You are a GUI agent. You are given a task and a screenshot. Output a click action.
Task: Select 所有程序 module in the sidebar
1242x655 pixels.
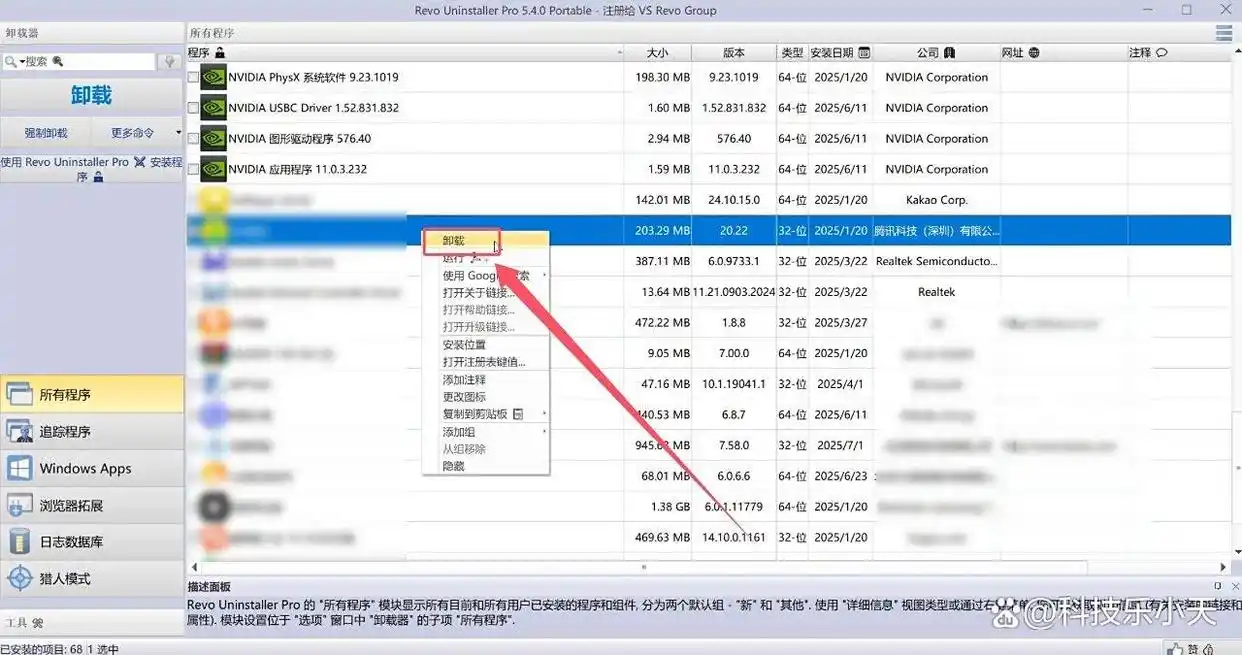pos(92,395)
